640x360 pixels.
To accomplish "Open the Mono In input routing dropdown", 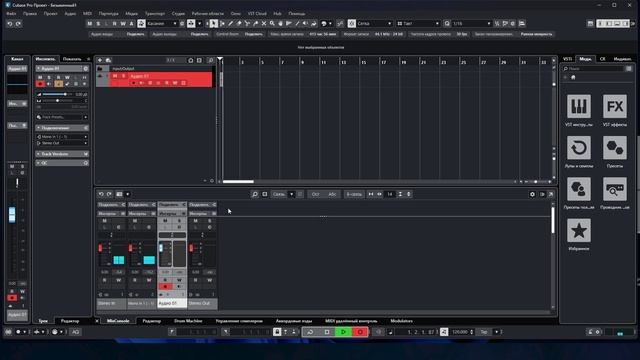I will (x=62, y=137).
